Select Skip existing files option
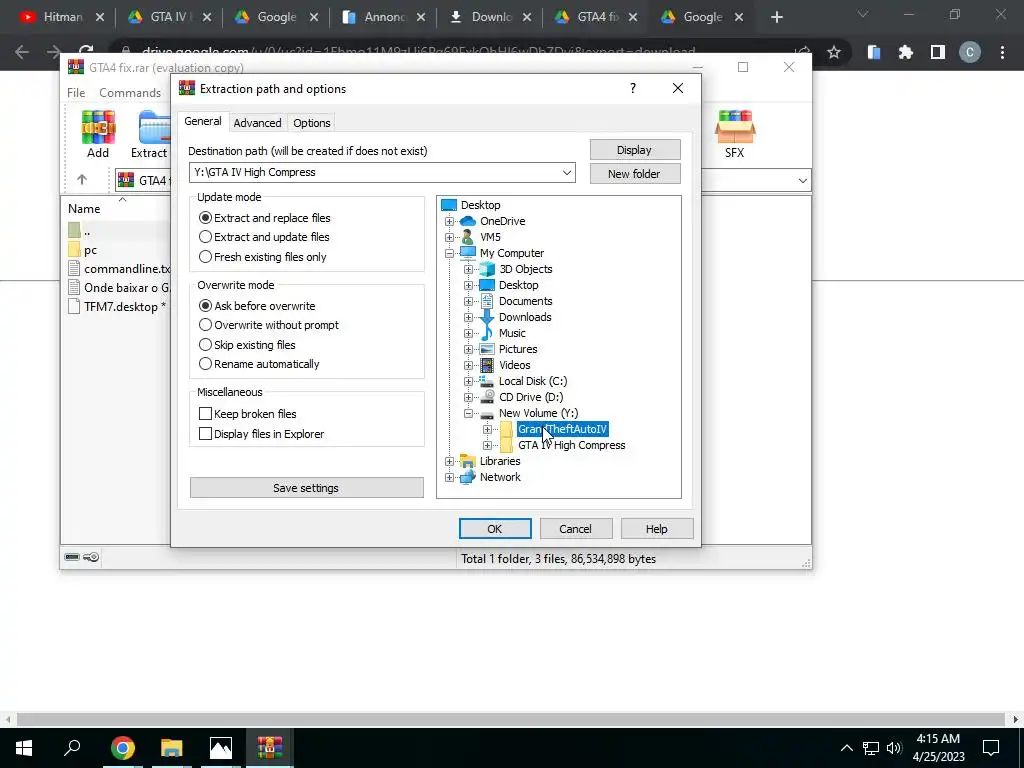The height and width of the screenshot is (768, 1024). [247, 344]
